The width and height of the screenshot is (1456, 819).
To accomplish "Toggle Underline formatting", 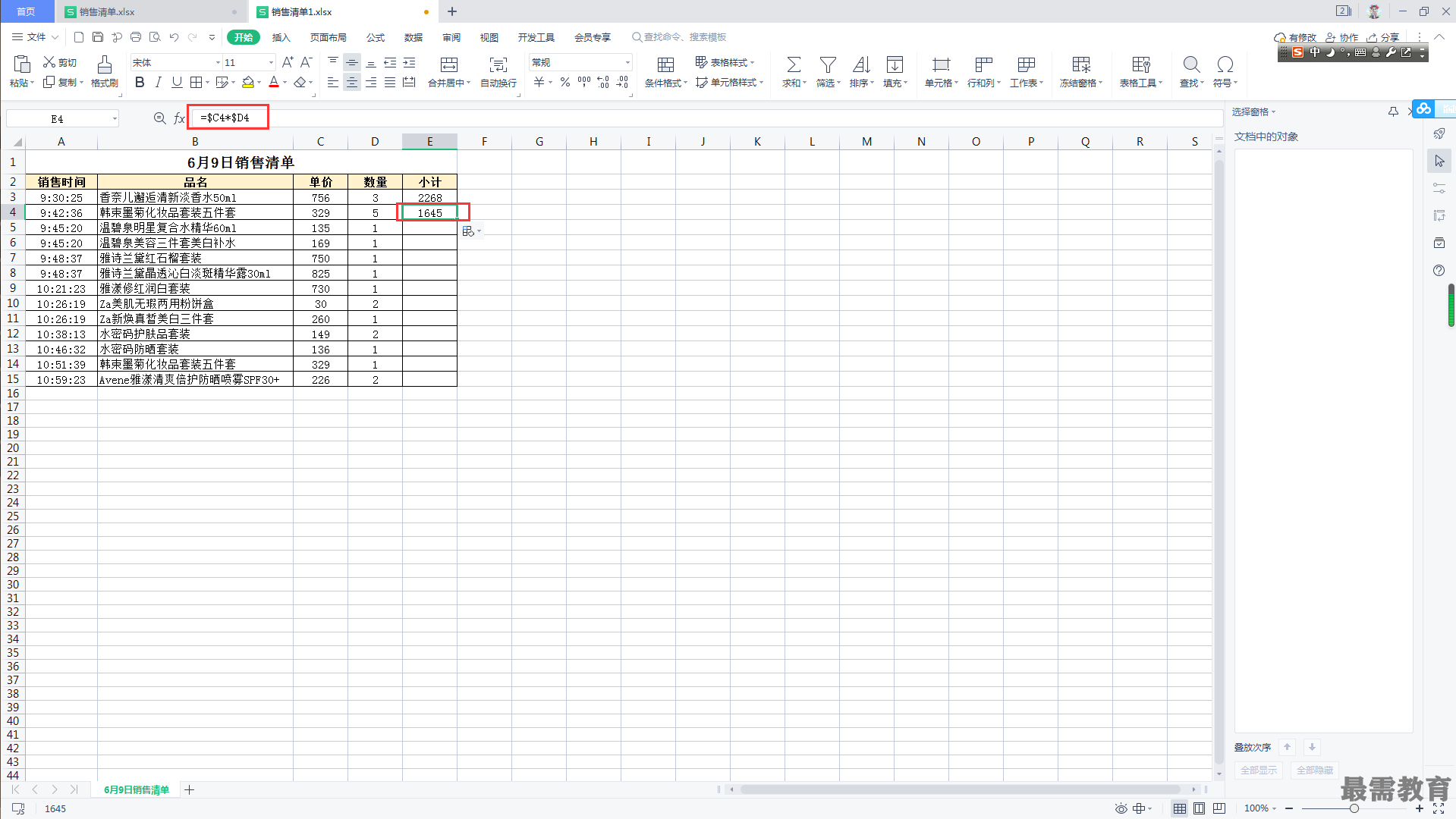I will click(x=177, y=82).
